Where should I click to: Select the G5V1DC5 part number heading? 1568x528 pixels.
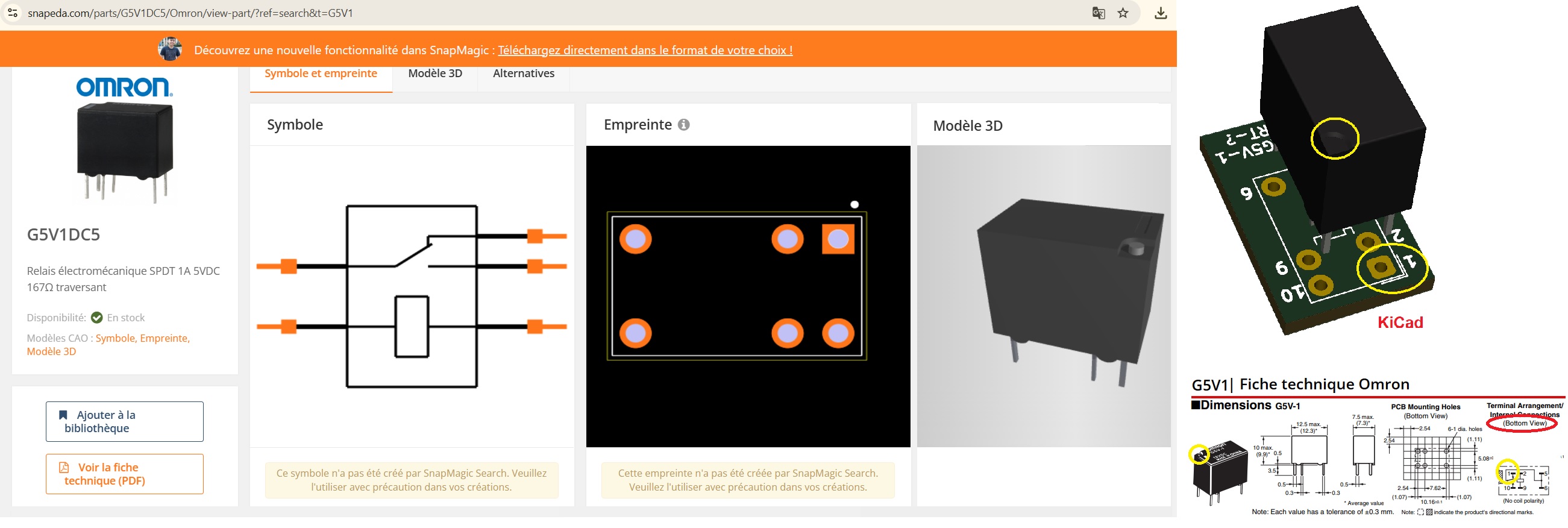(63, 234)
